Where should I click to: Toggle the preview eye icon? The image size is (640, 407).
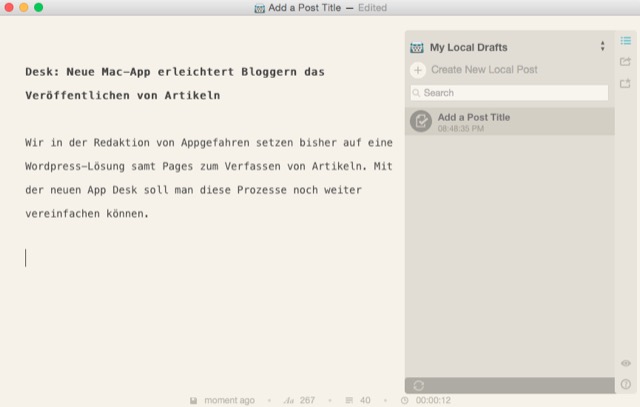coord(626,363)
